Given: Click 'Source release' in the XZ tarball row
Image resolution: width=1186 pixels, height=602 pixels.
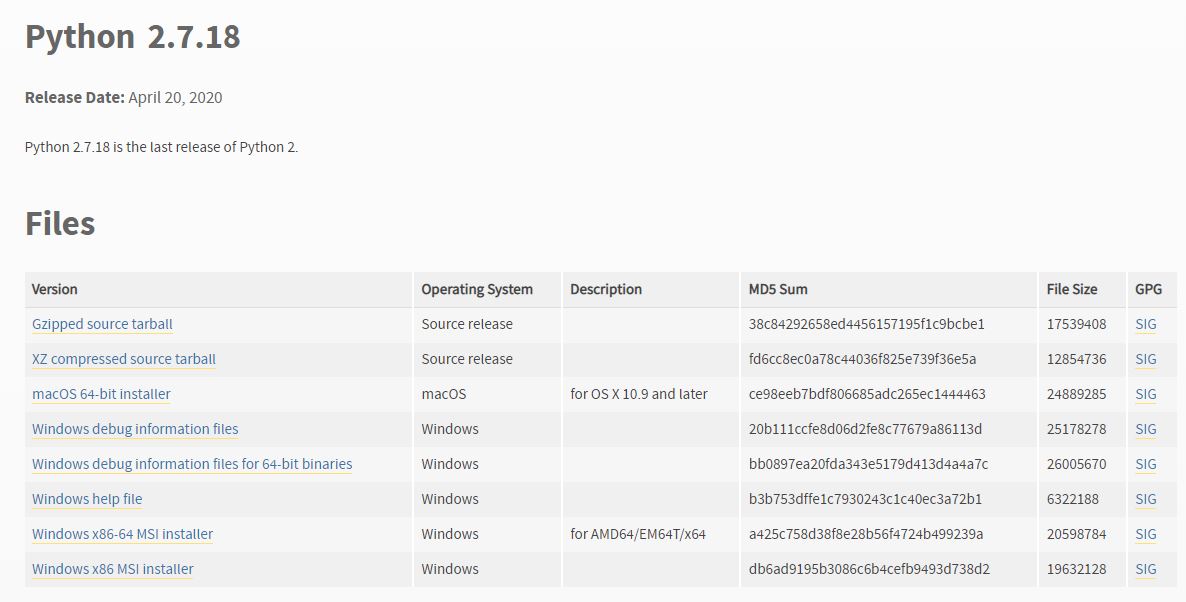Looking at the screenshot, I should (x=467, y=359).
